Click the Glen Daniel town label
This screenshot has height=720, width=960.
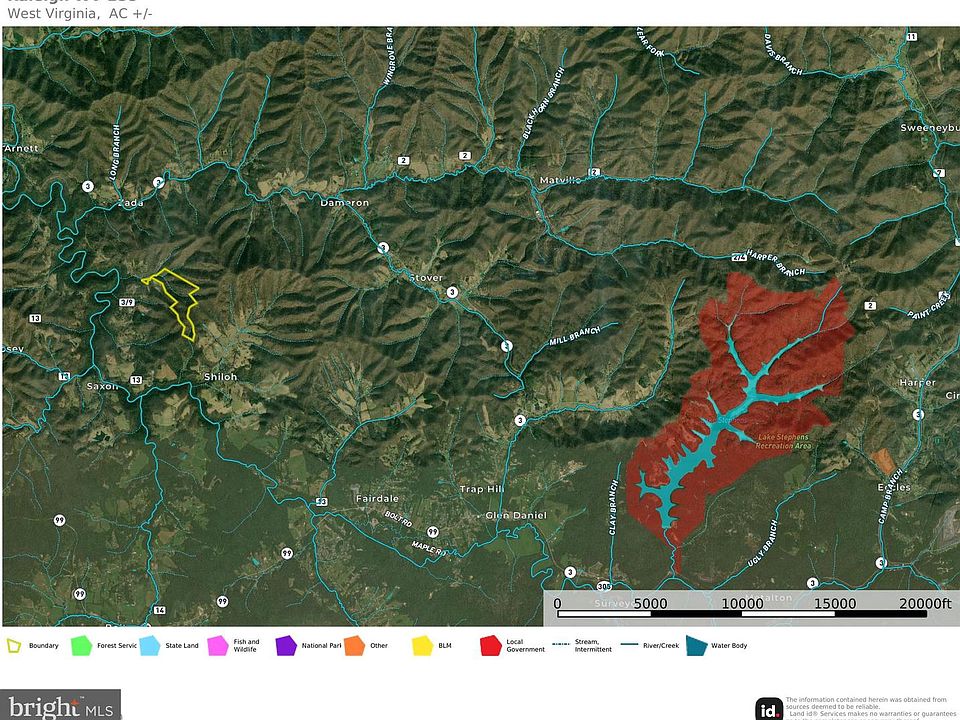click(x=516, y=516)
